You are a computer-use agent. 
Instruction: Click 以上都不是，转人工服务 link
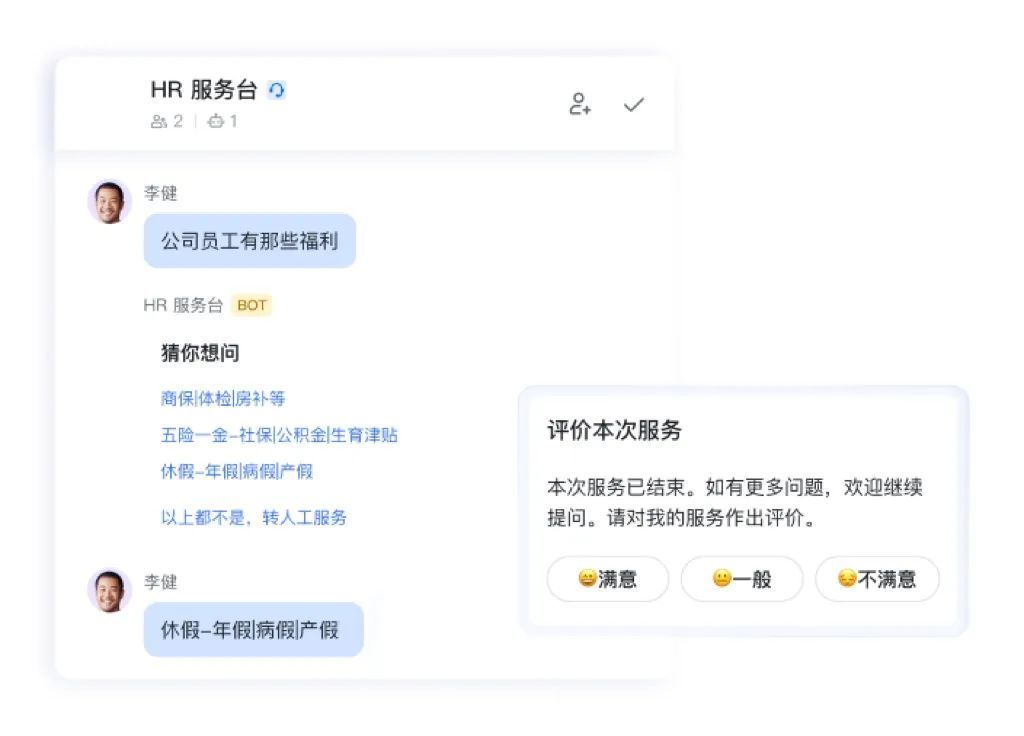click(x=254, y=518)
